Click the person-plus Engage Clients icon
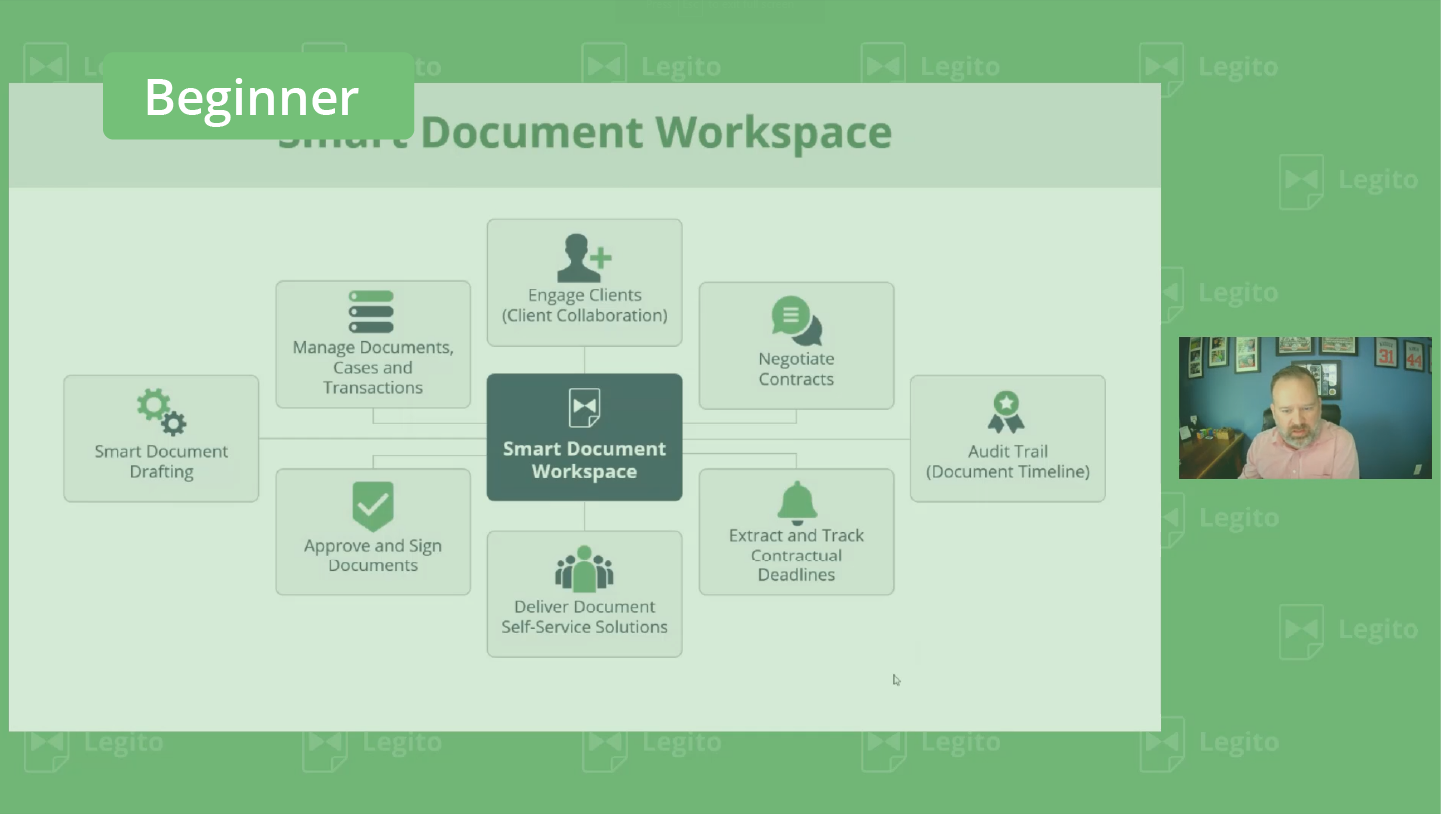This screenshot has width=1441, height=814. point(584,258)
